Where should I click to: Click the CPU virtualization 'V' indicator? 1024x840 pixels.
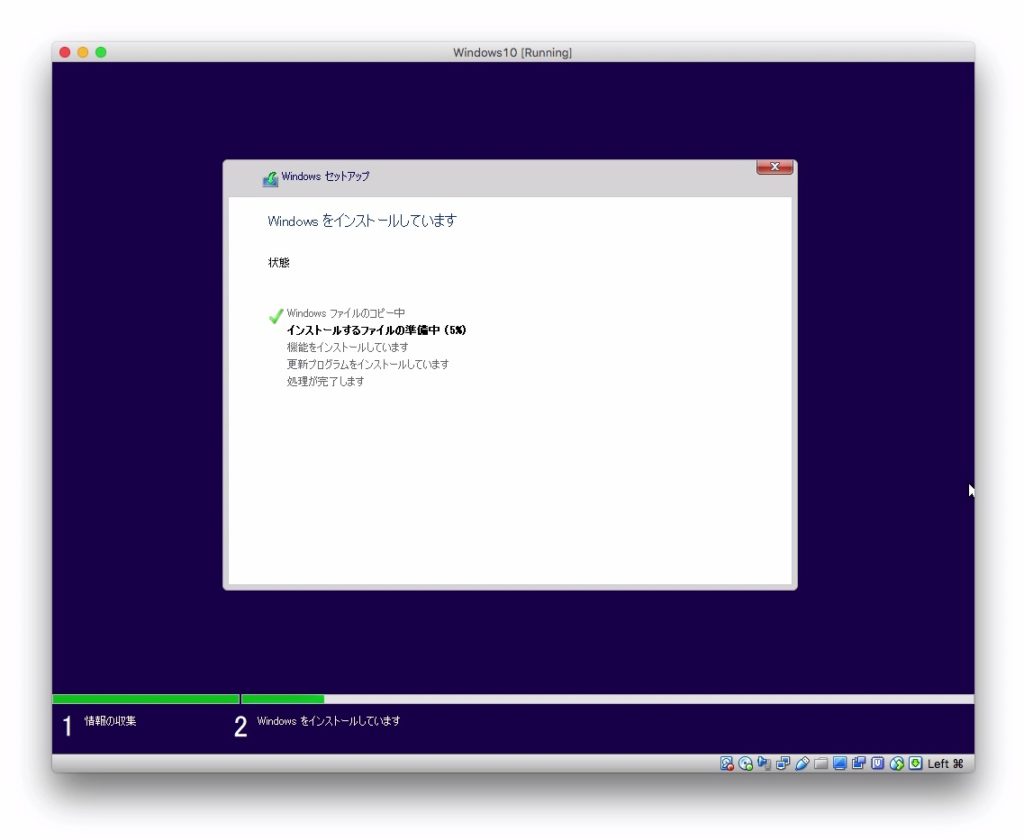pos(878,763)
